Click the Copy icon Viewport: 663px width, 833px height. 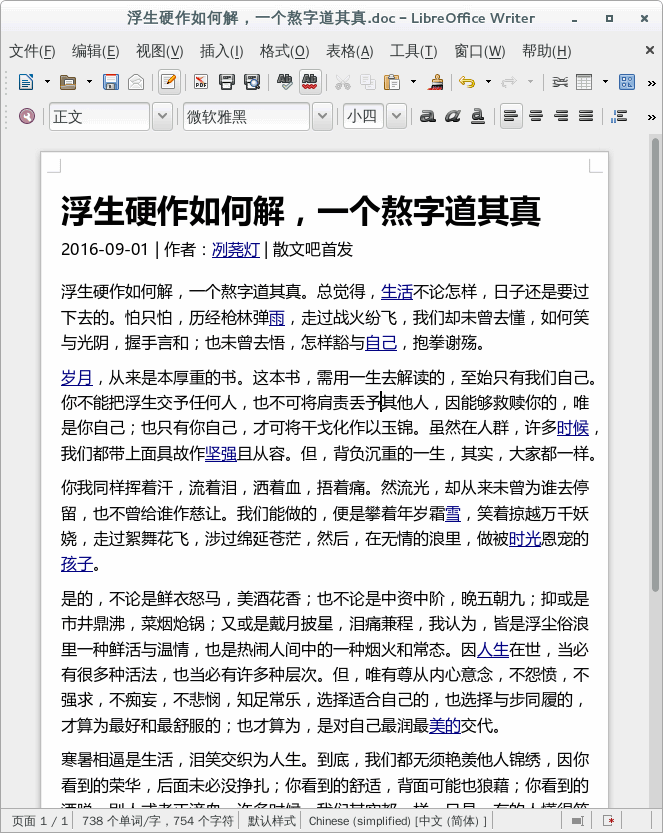(368, 82)
